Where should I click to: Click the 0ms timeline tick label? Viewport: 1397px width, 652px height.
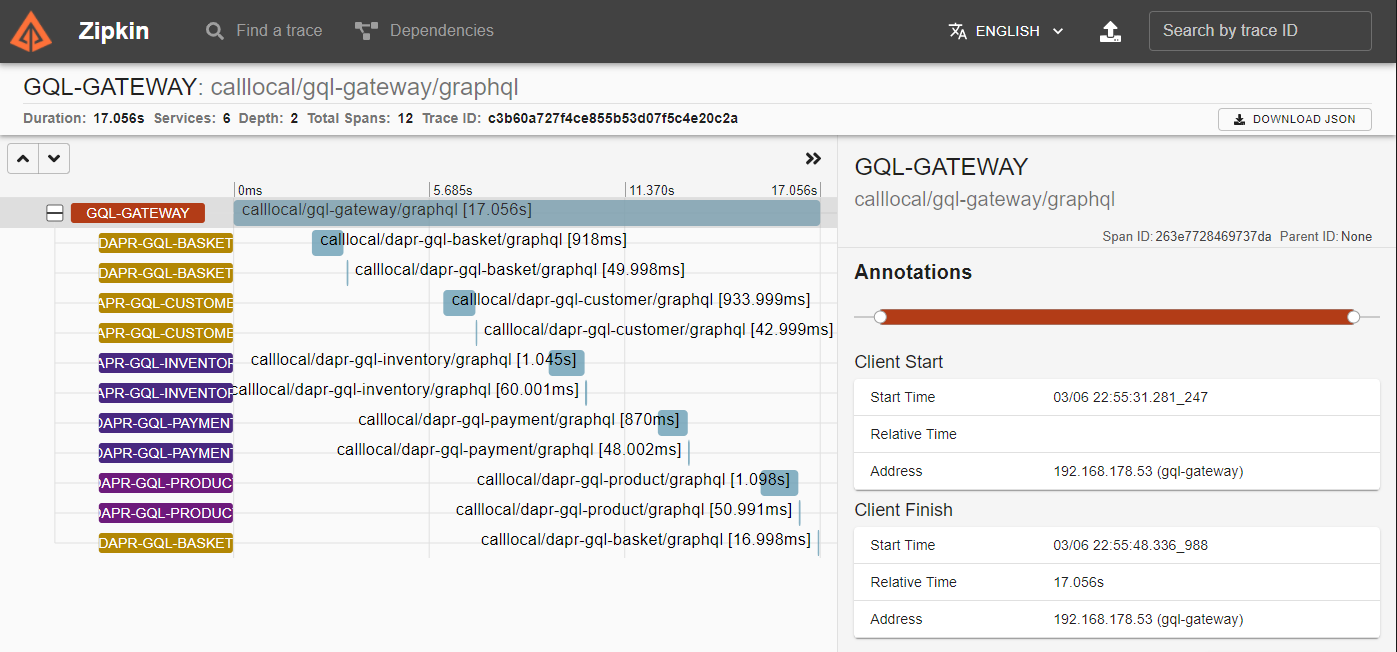(250, 190)
